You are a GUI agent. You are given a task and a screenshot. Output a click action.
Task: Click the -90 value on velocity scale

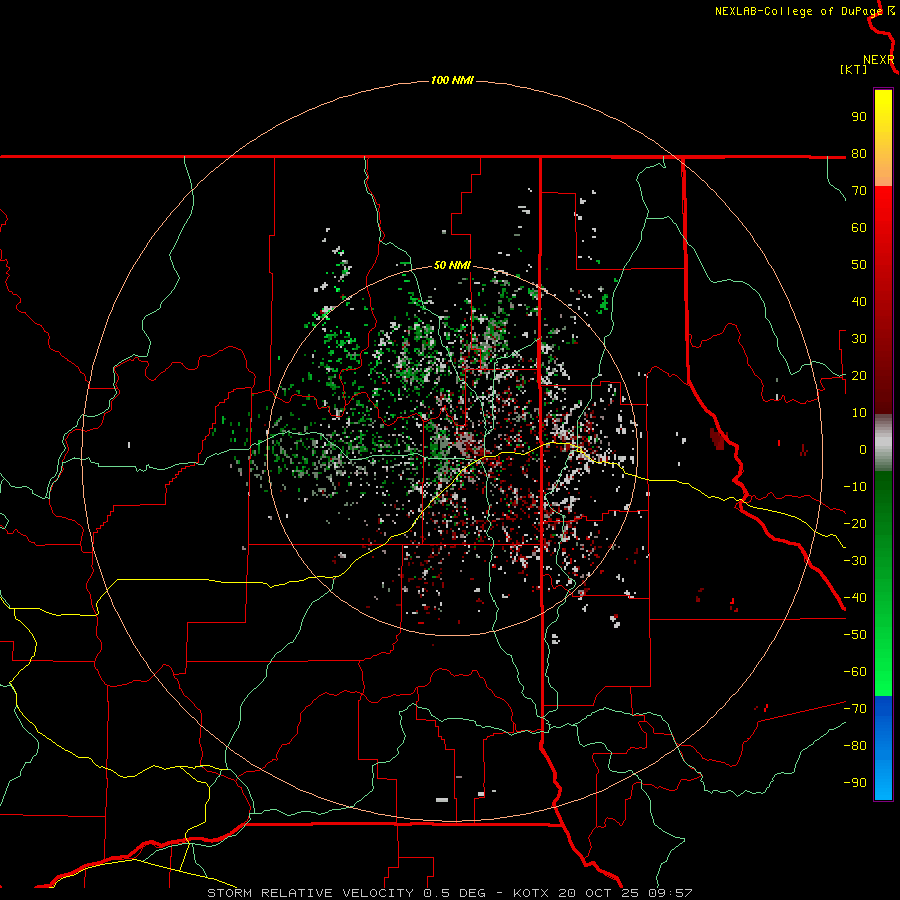855,783
